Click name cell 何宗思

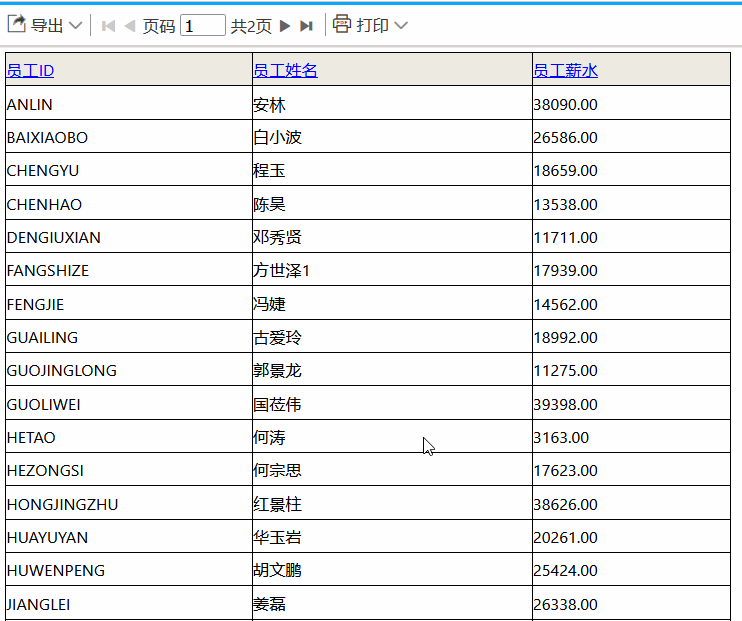392,470
